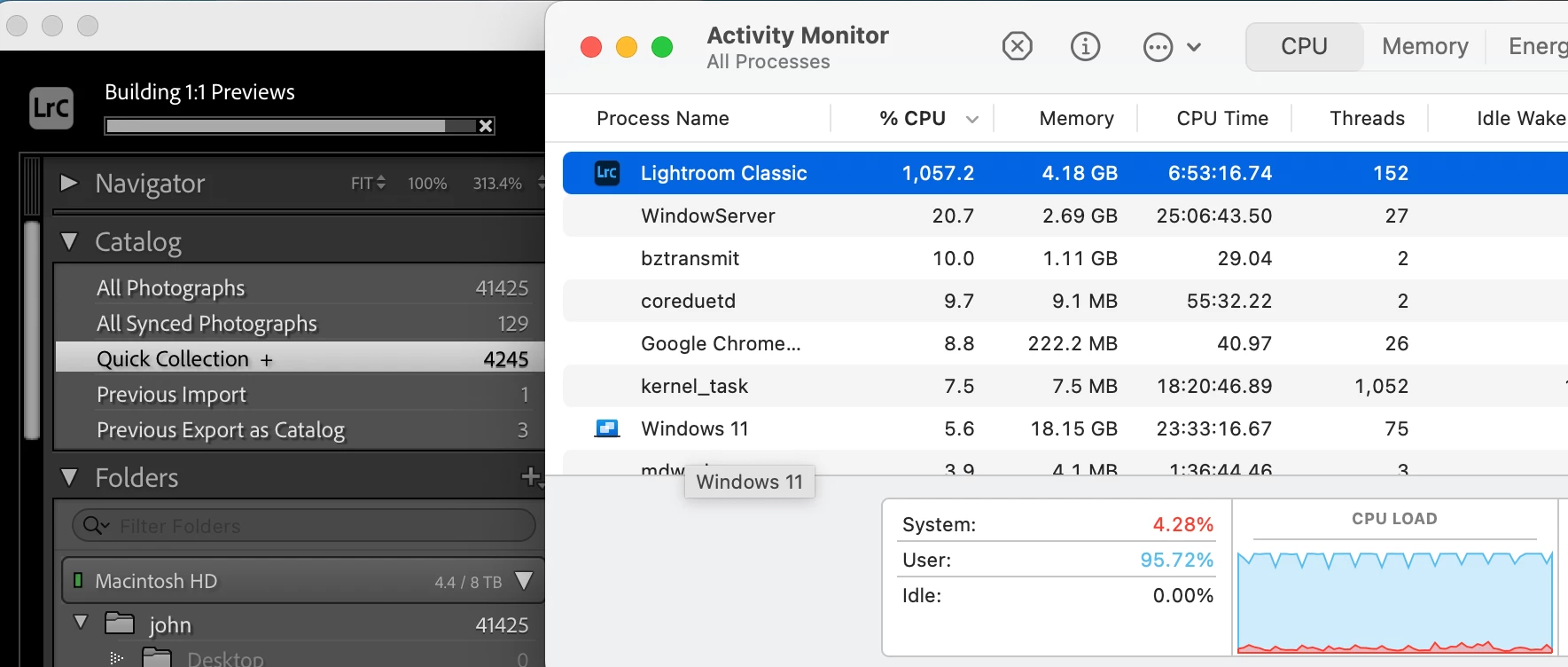
Task: Select the Windows 11 process row
Action: [x=1065, y=428]
